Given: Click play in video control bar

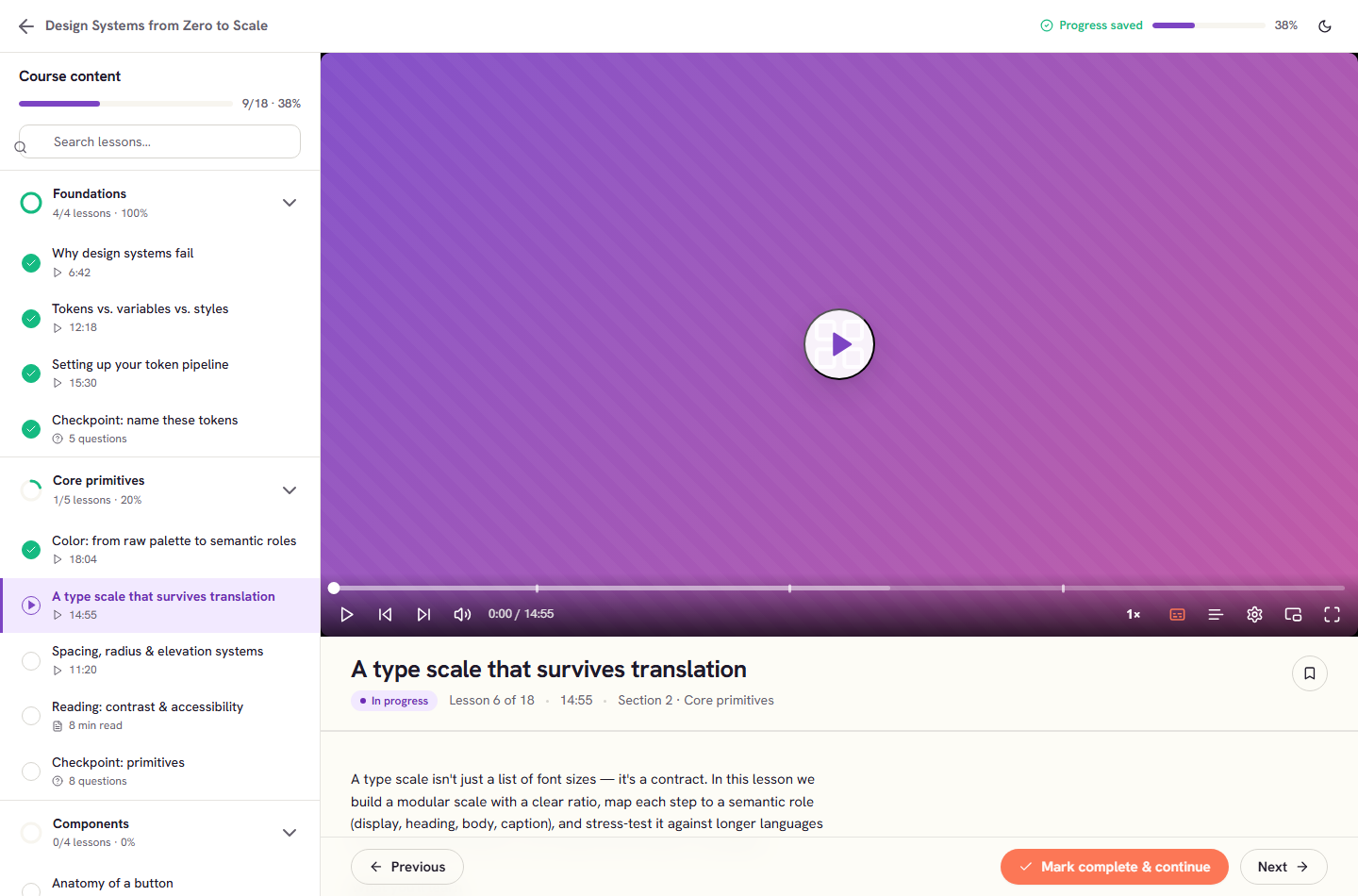Looking at the screenshot, I should tap(347, 614).
